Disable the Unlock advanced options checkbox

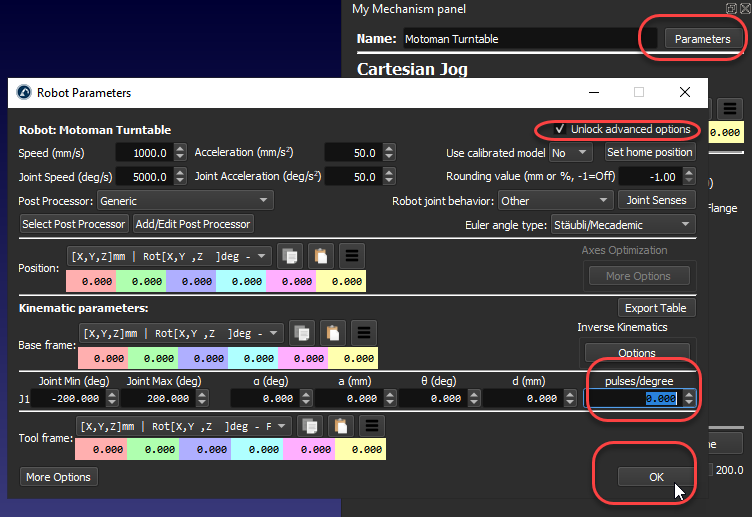click(x=560, y=130)
